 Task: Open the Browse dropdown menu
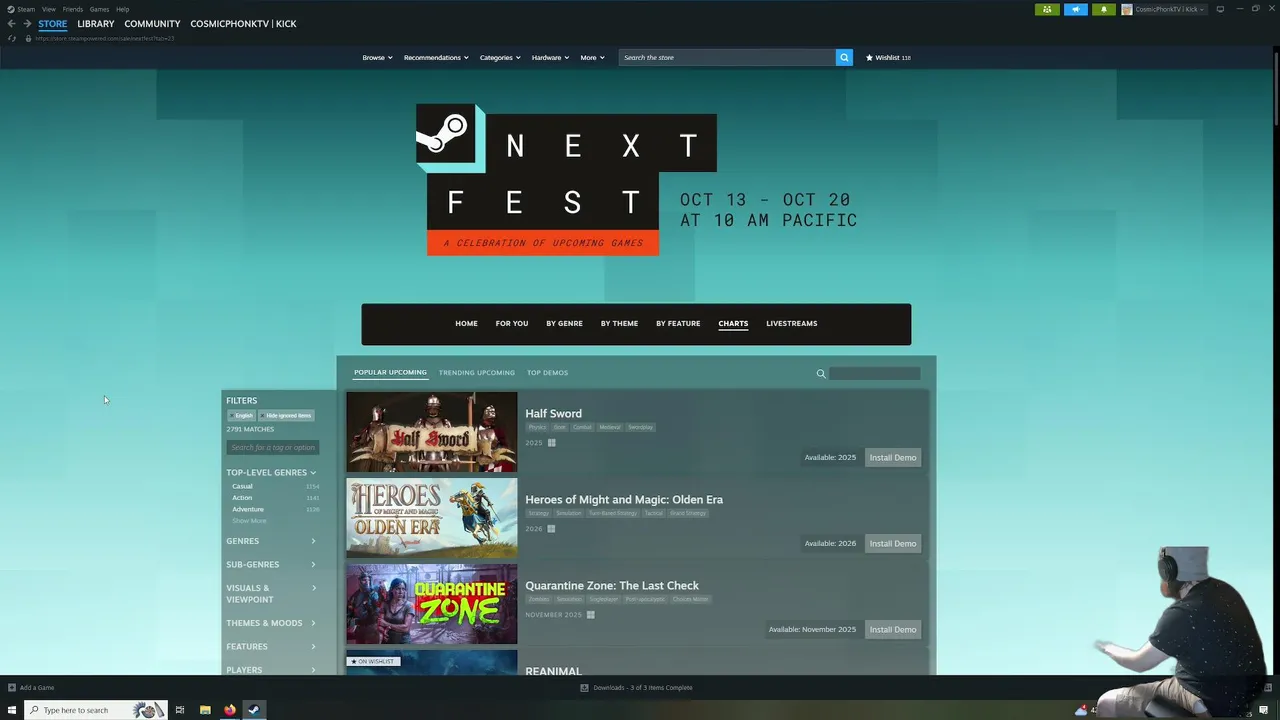coord(377,57)
